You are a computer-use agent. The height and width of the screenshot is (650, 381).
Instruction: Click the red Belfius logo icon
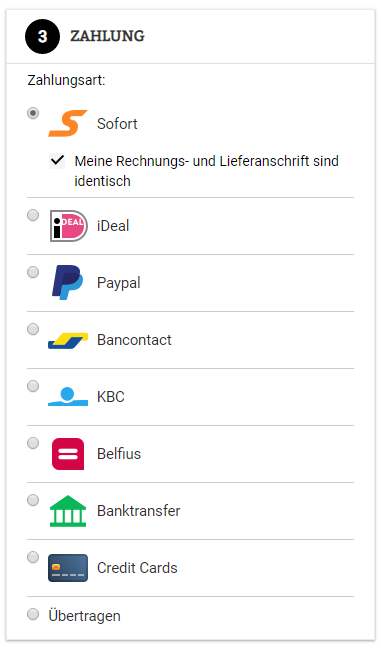pos(68,454)
